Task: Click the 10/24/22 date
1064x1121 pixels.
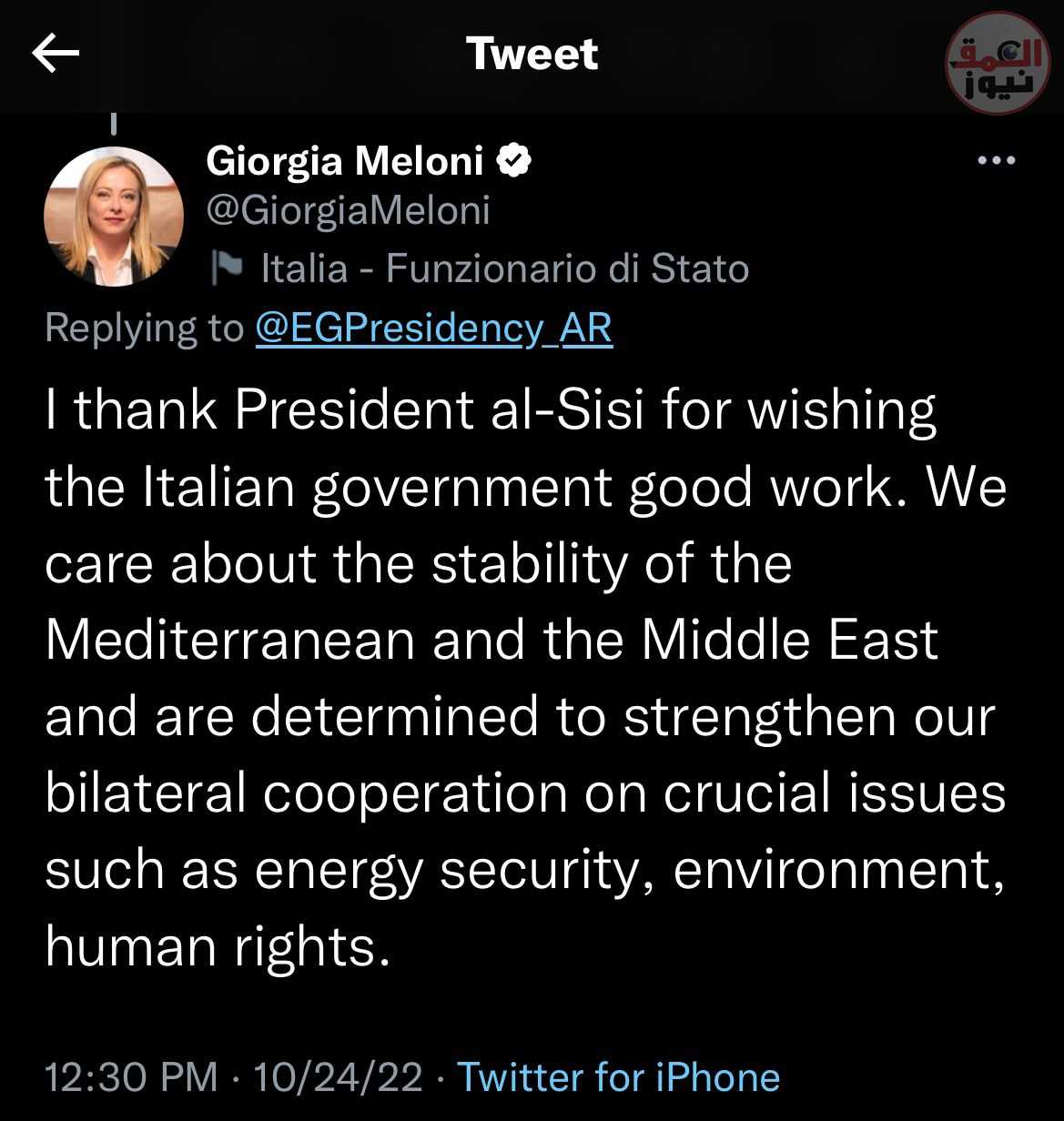Action: click(x=339, y=1077)
